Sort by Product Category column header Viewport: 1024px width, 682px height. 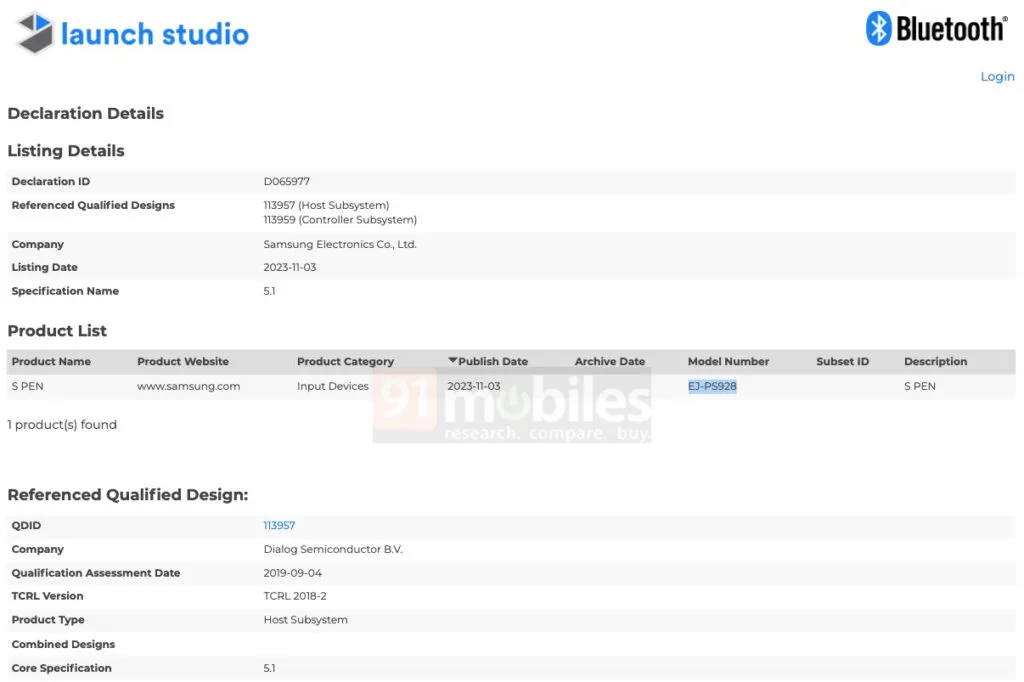345,362
